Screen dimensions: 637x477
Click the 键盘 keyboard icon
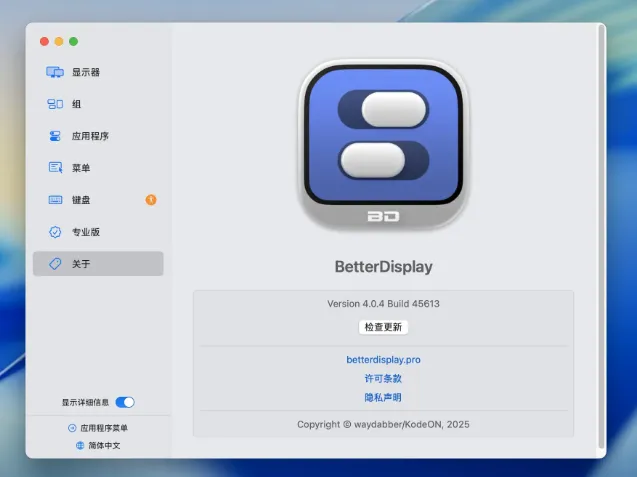tap(55, 199)
